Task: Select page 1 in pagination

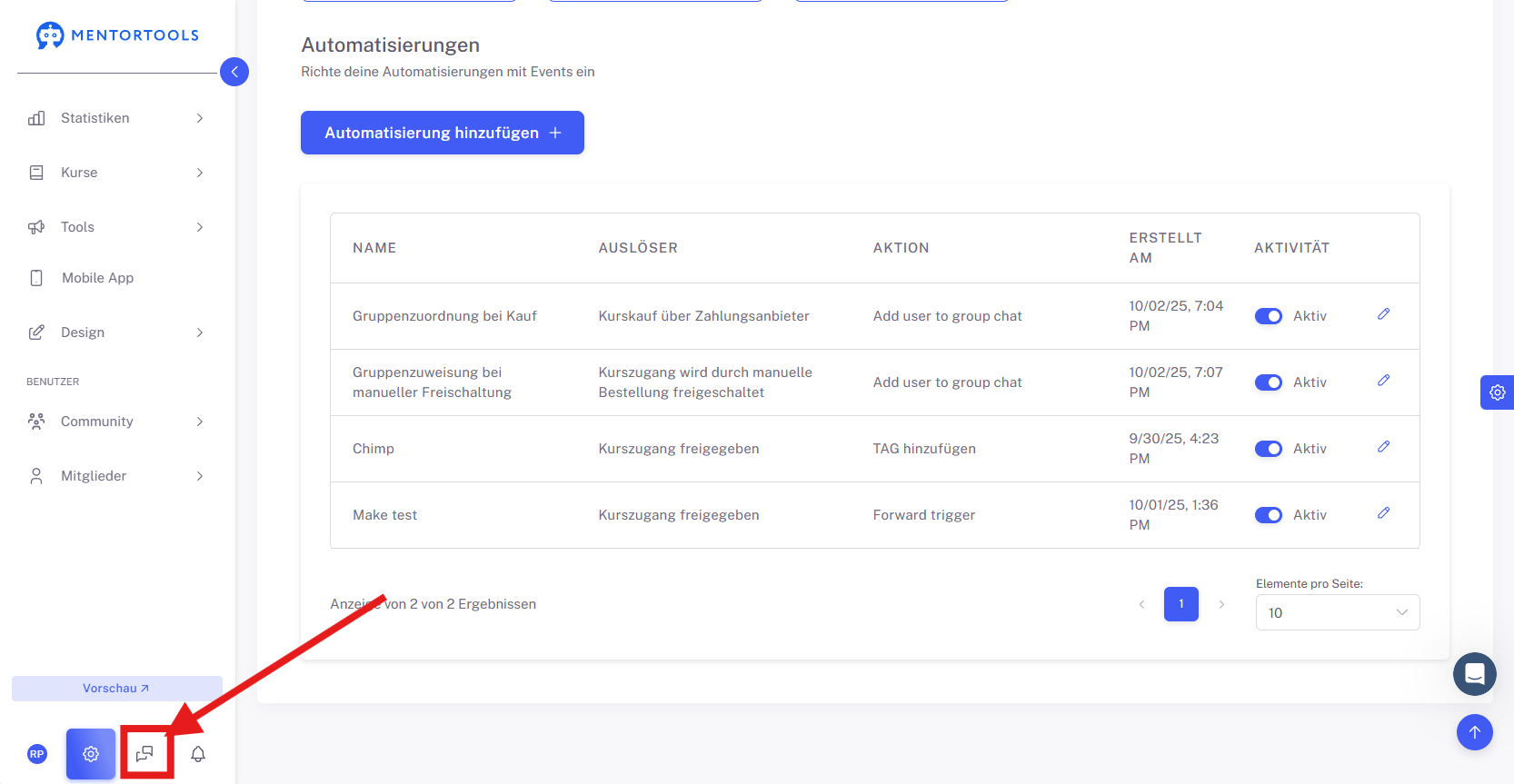Action: point(1181,604)
